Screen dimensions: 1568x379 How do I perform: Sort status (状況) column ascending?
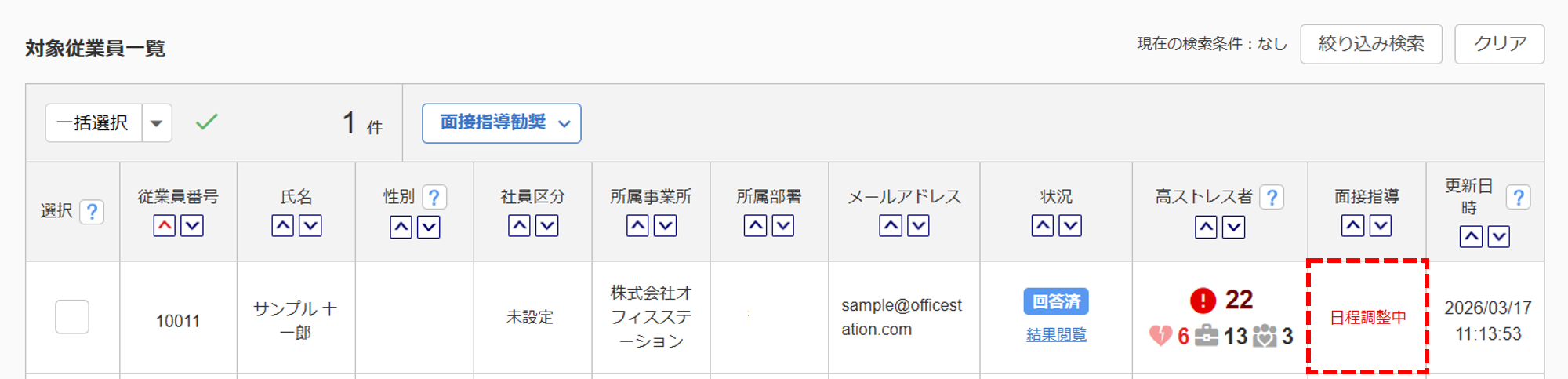coord(1043,226)
